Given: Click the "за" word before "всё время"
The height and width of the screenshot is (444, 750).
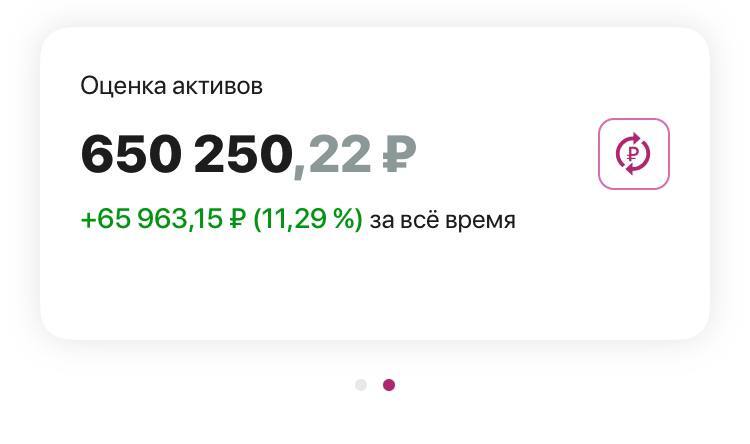Looking at the screenshot, I should 382,220.
